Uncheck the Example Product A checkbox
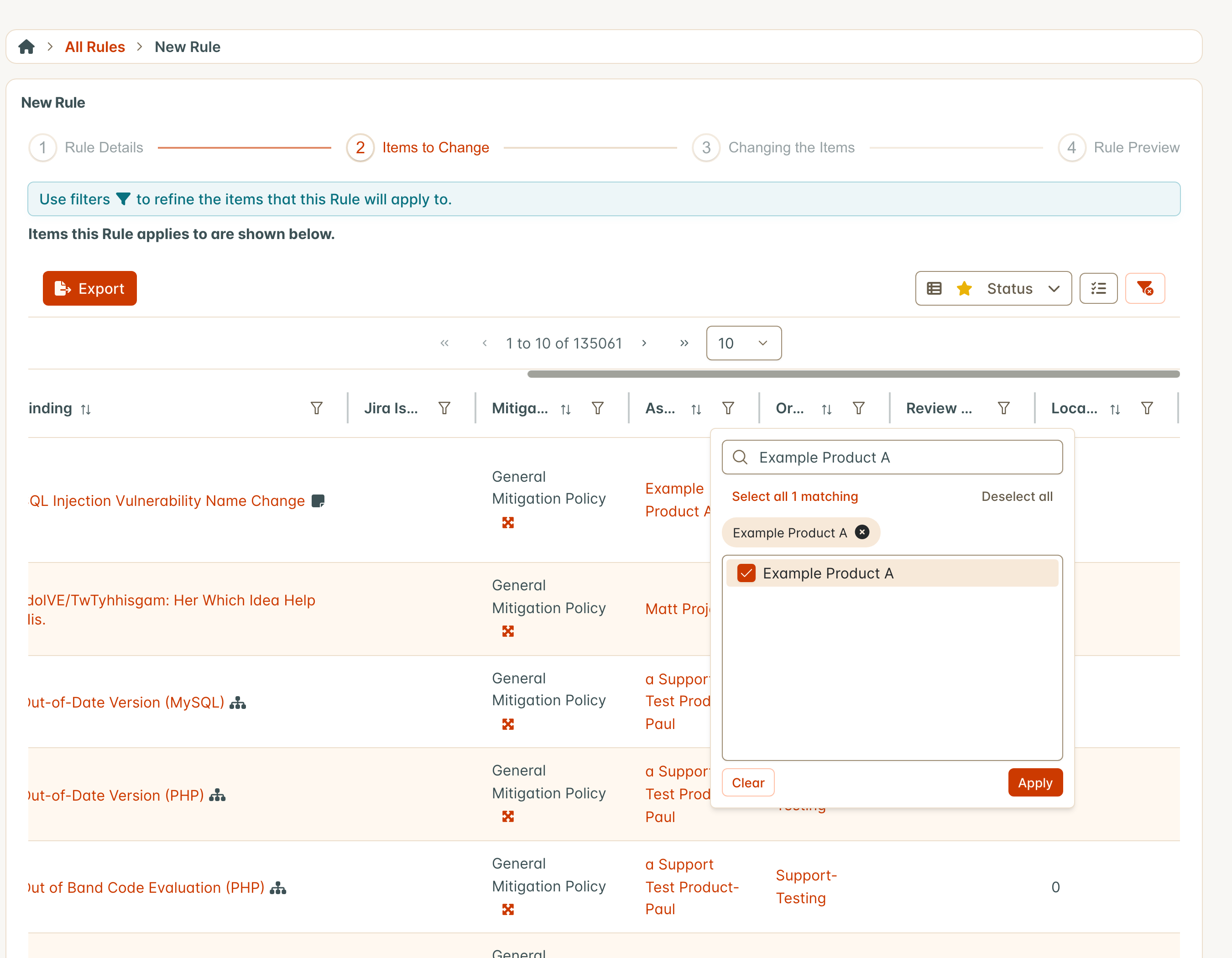The width and height of the screenshot is (1232, 958). tap(746, 573)
